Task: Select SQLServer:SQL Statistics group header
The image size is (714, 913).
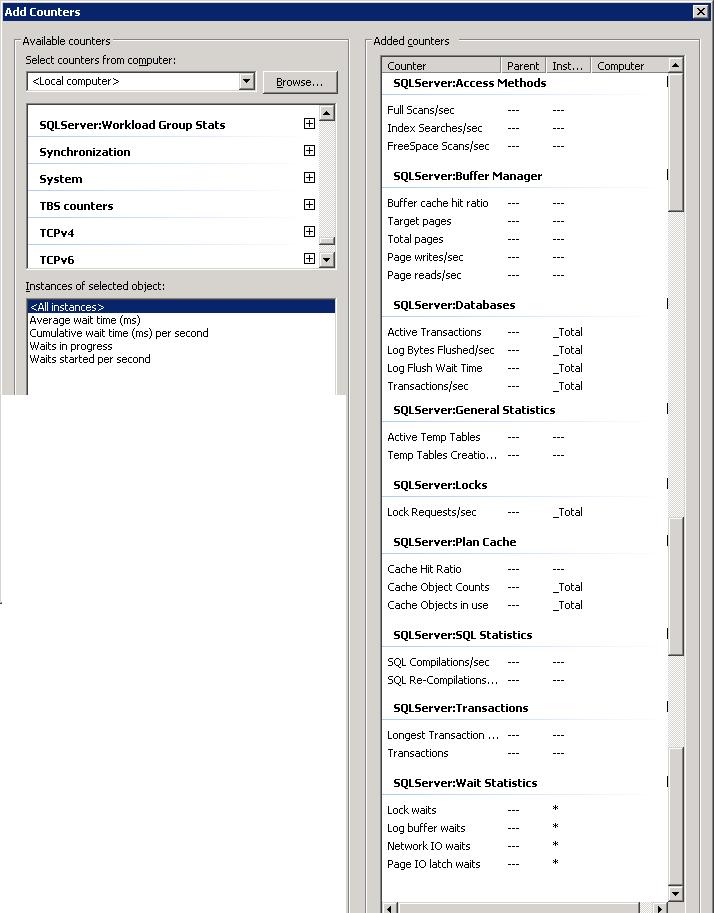Action: pos(462,635)
